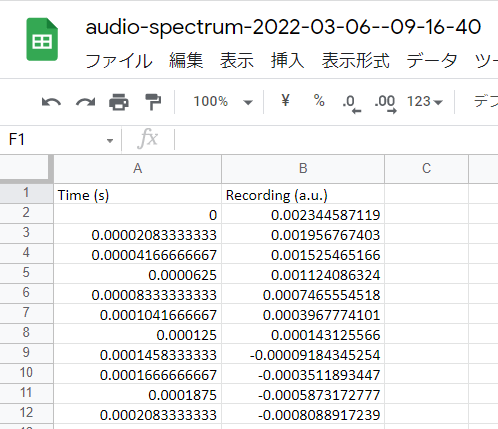
Task: Select cell A1 Time (s)
Action: (137, 194)
